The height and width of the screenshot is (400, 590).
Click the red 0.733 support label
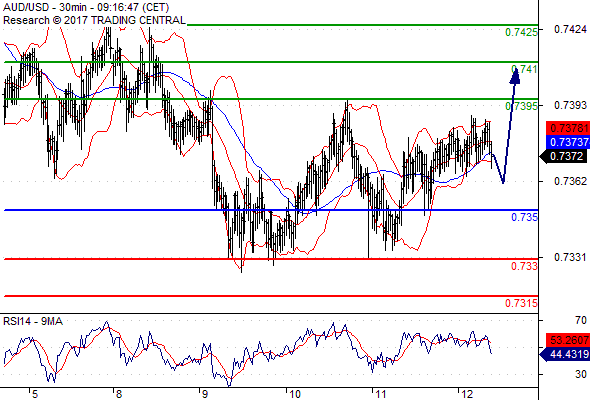pos(524,266)
